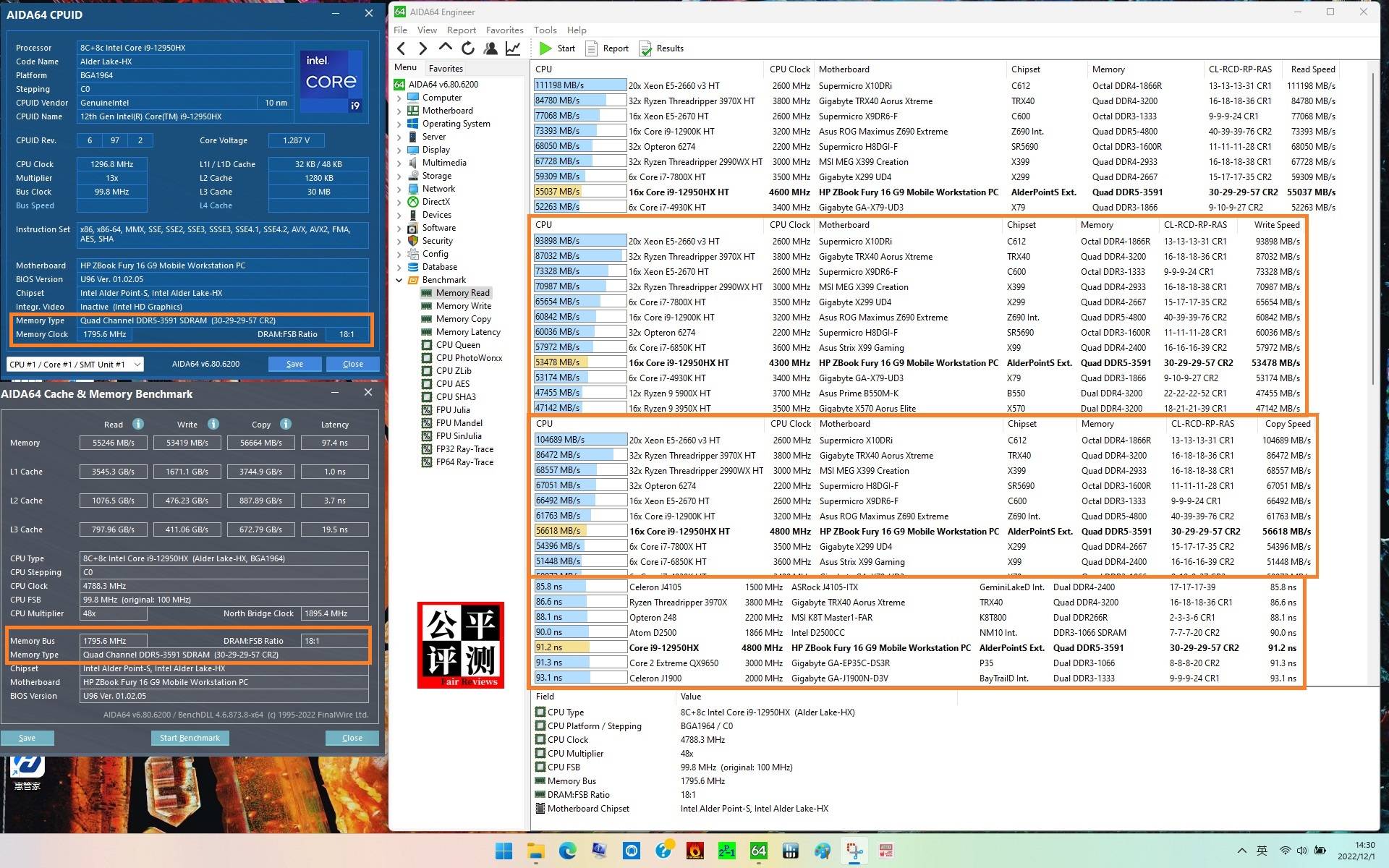This screenshot has height=868, width=1389.
Task: Open the CPU #1 / Core #1 dropdown
Action: [x=138, y=364]
